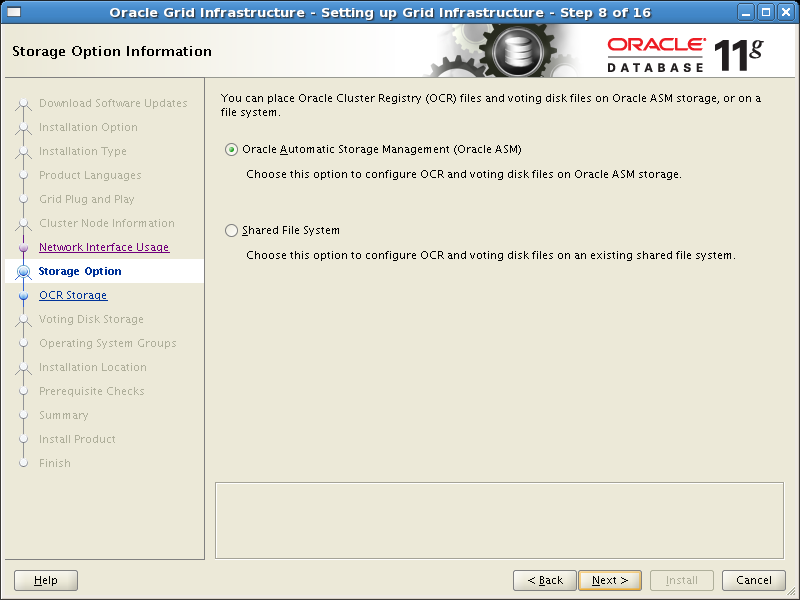
Task: Click the Network Interface Usage step marker
Action: 23,247
